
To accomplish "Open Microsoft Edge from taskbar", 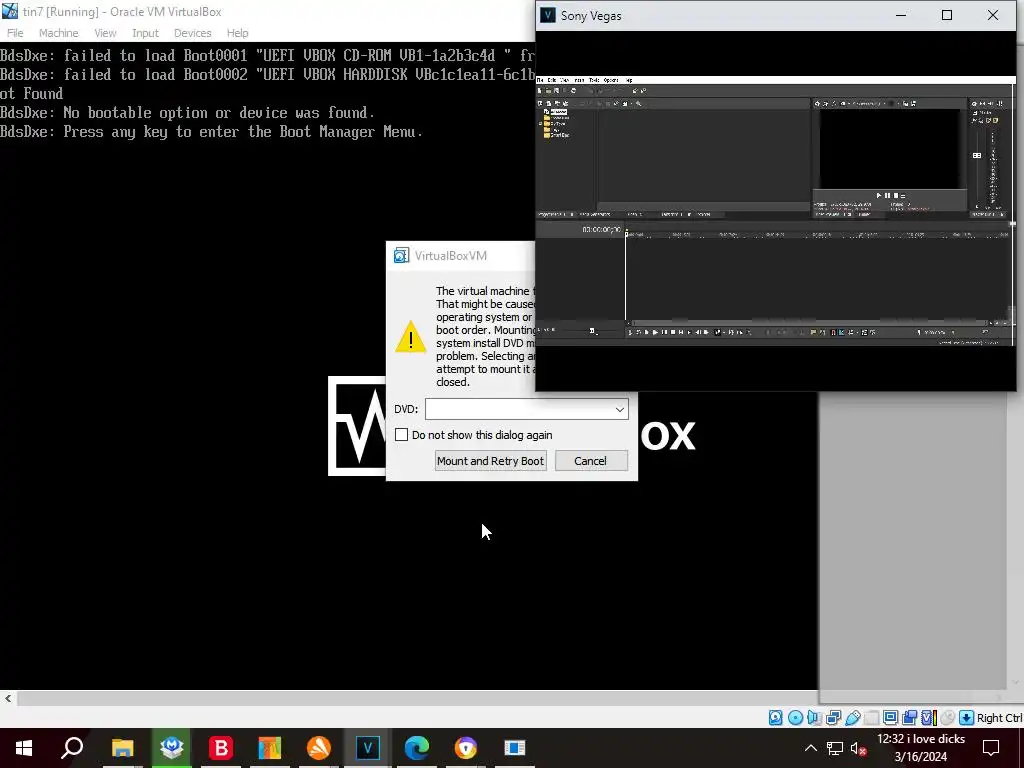I will tap(417, 748).
